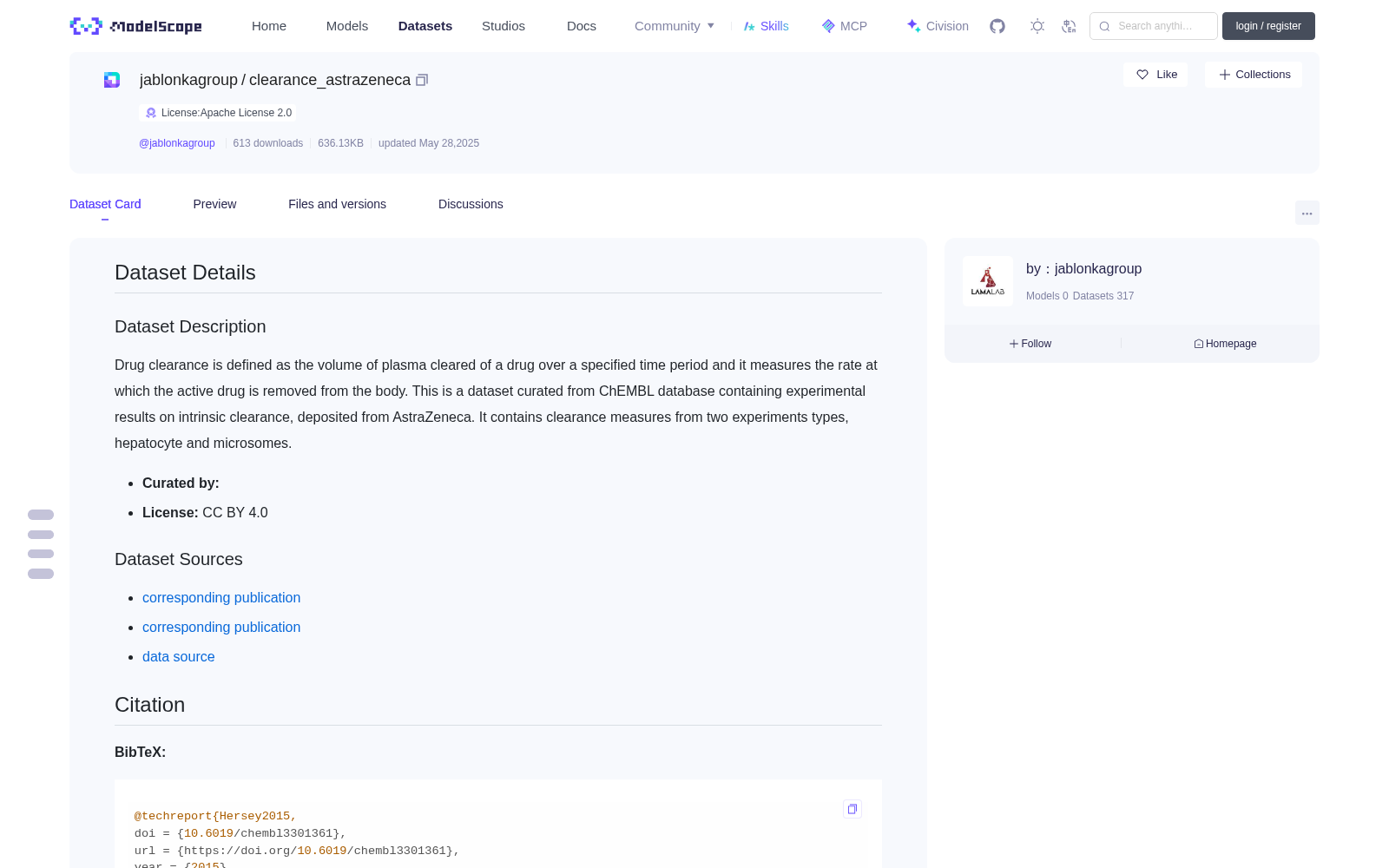Image resolution: width=1389 pixels, height=868 pixels.
Task: Open the Docs nav item
Action: (x=582, y=26)
